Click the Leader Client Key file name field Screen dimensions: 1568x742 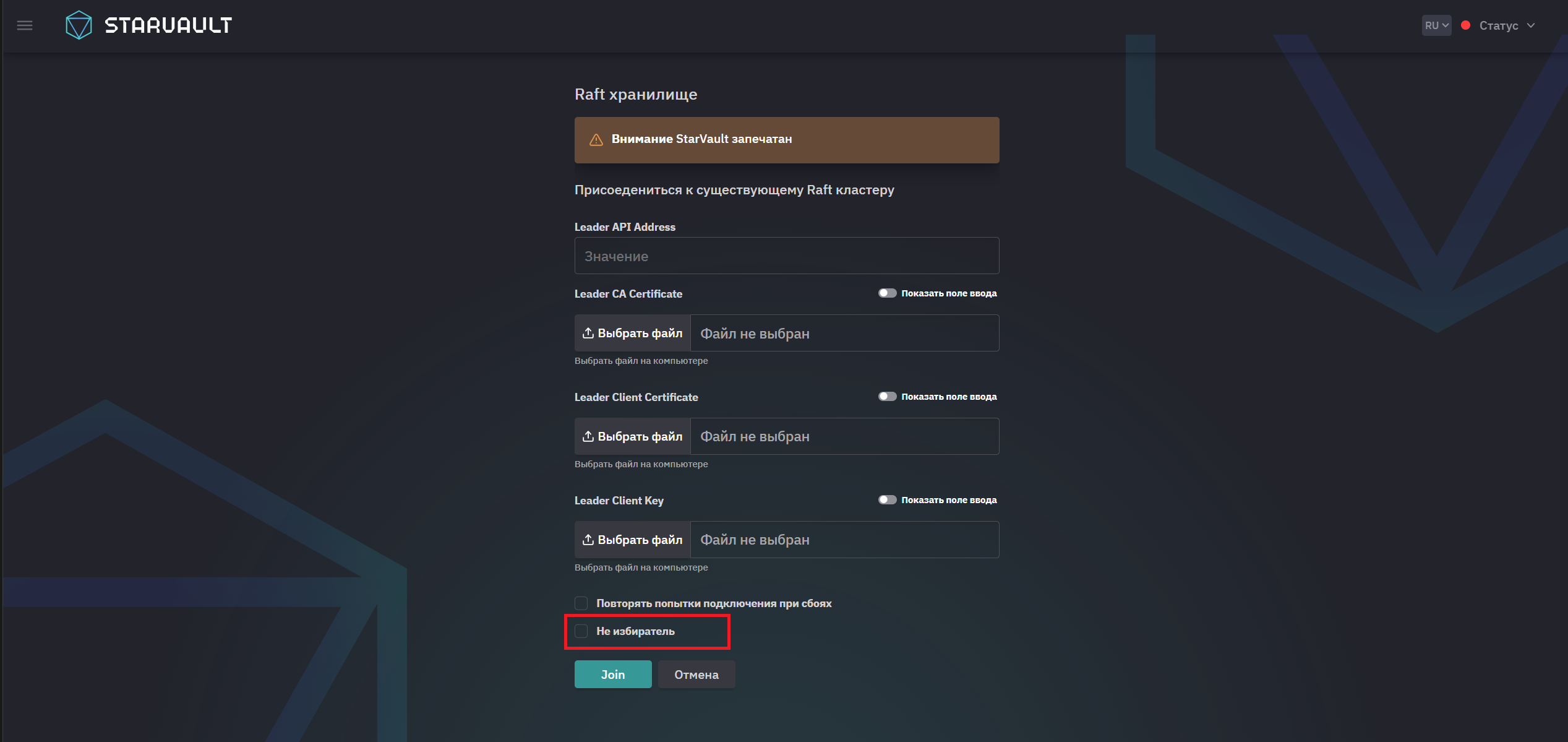tap(844, 540)
